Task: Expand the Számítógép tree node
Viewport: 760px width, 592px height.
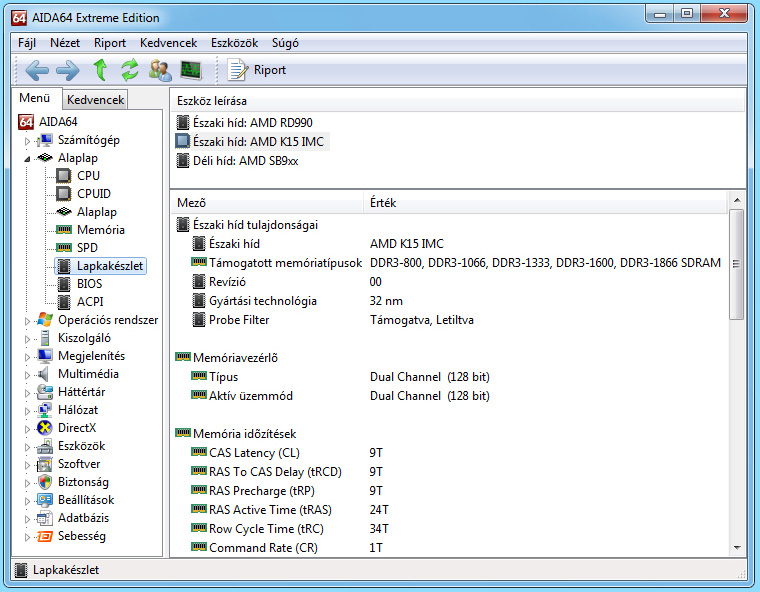Action: [28, 141]
